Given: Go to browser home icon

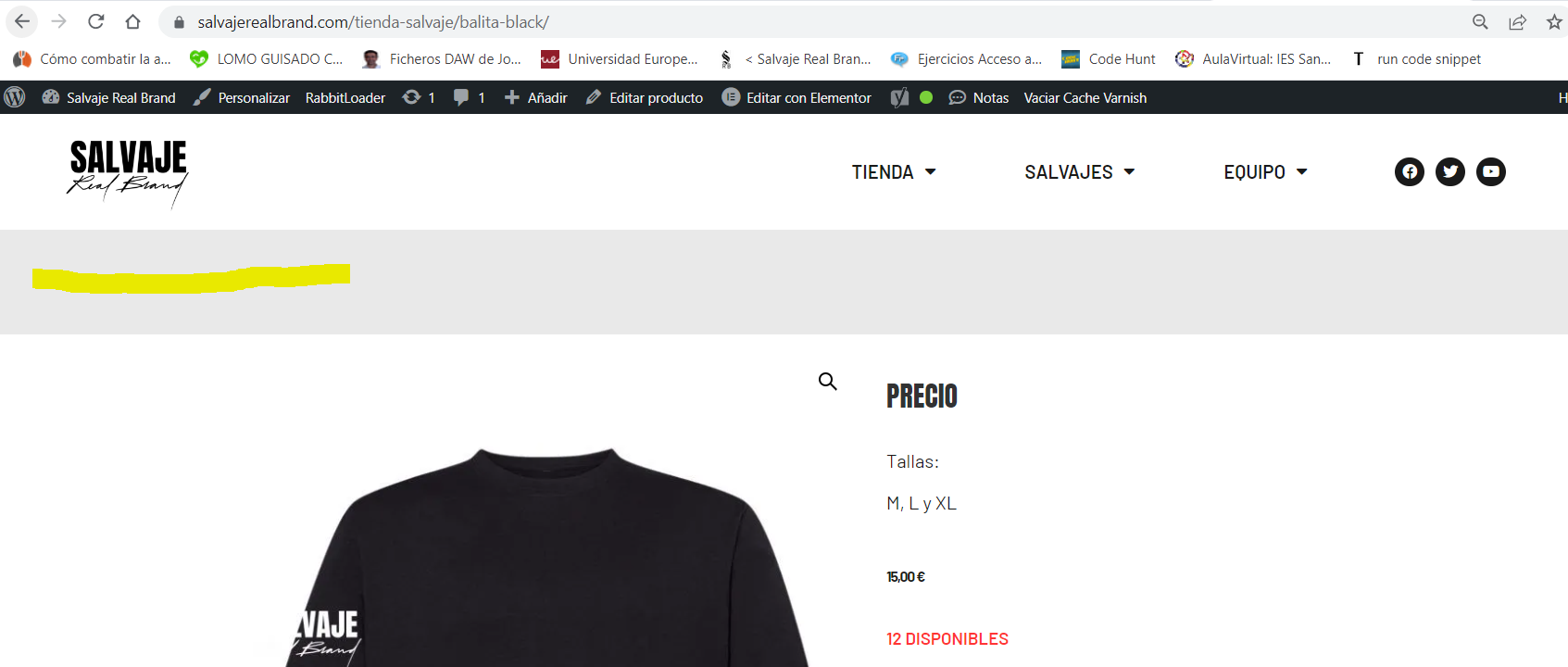Looking at the screenshot, I should [132, 21].
